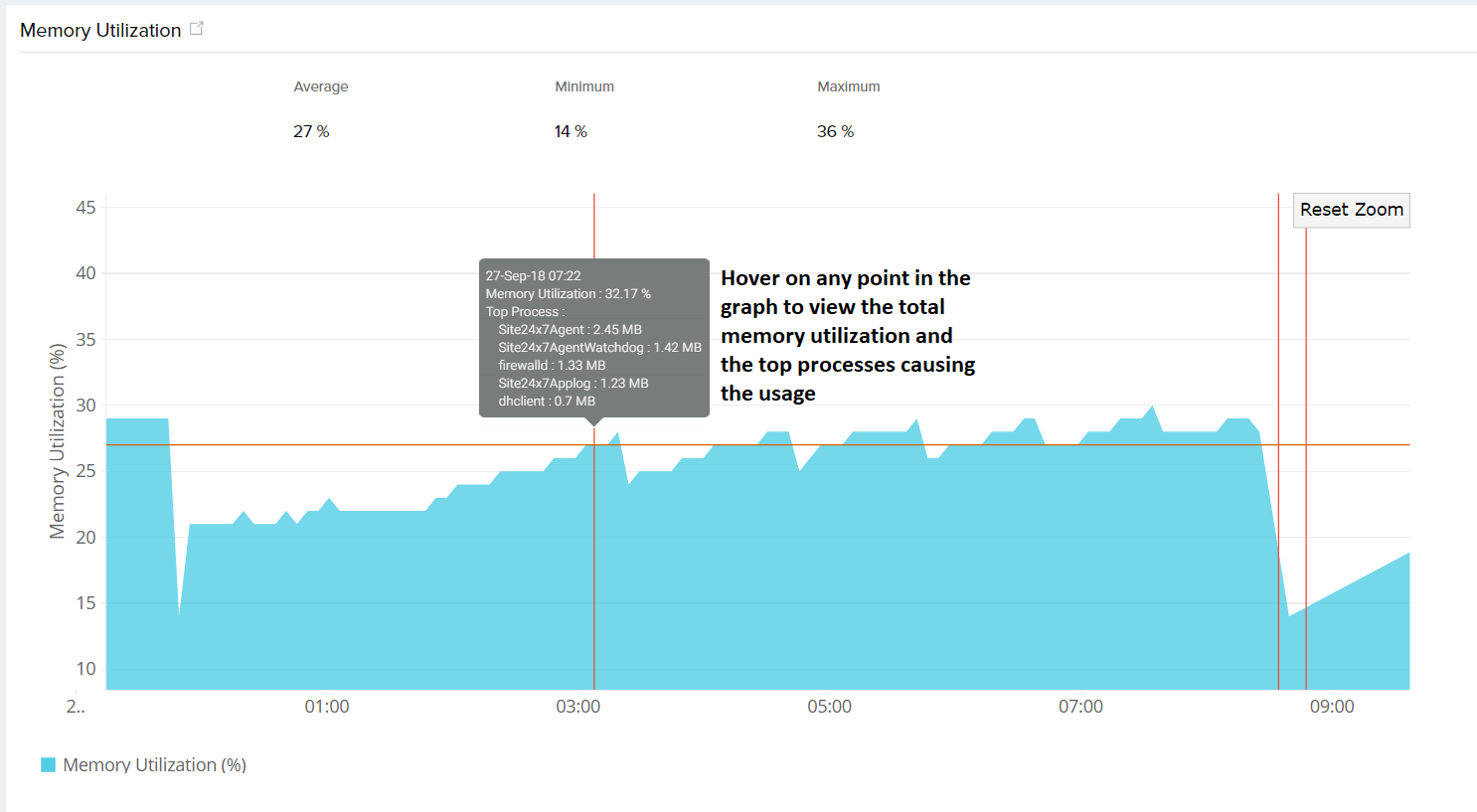This screenshot has height=812, width=1477.
Task: Click the Minimum stat label
Action: [x=584, y=86]
